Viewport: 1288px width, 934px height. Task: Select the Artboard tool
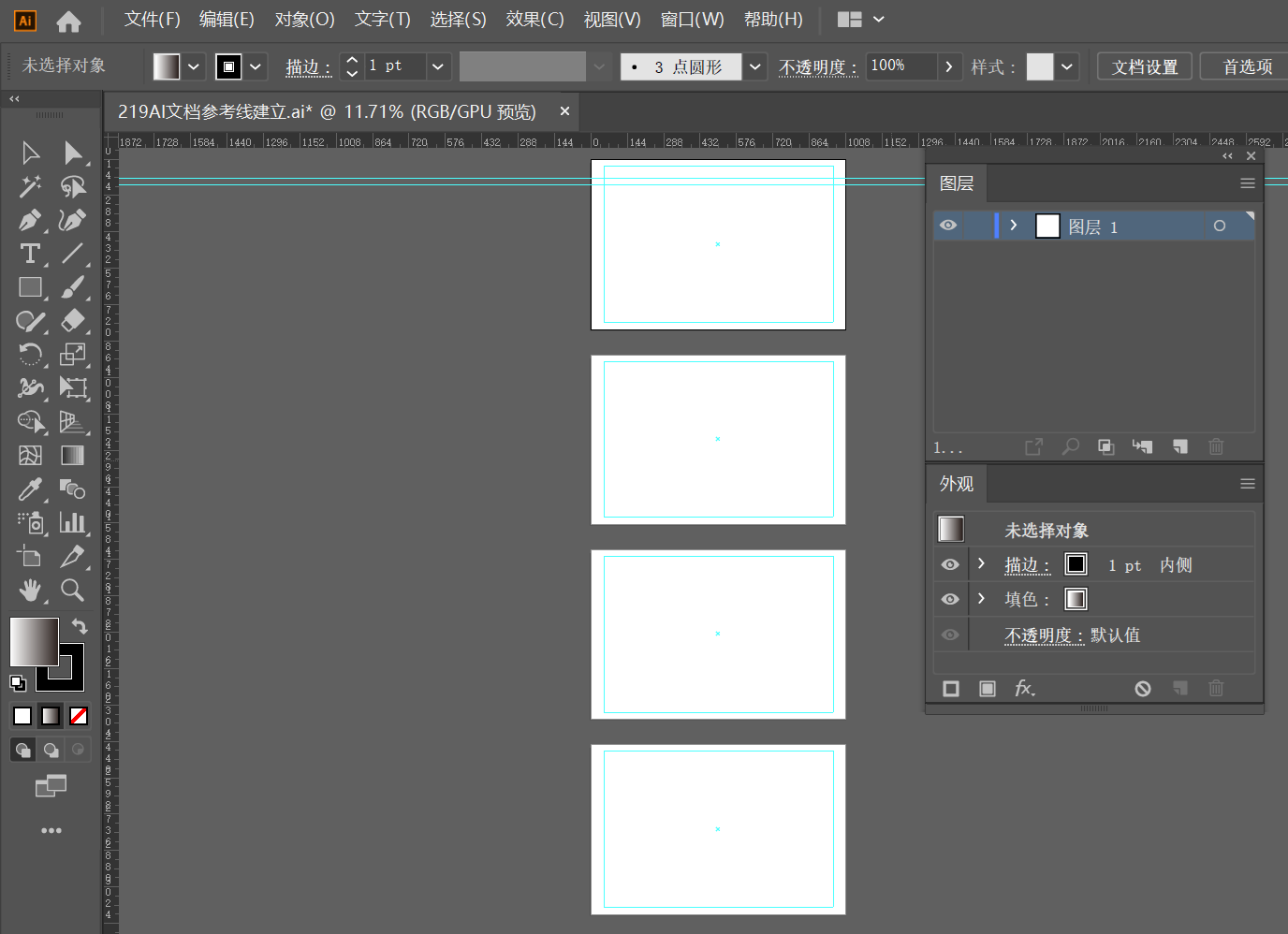click(x=30, y=556)
